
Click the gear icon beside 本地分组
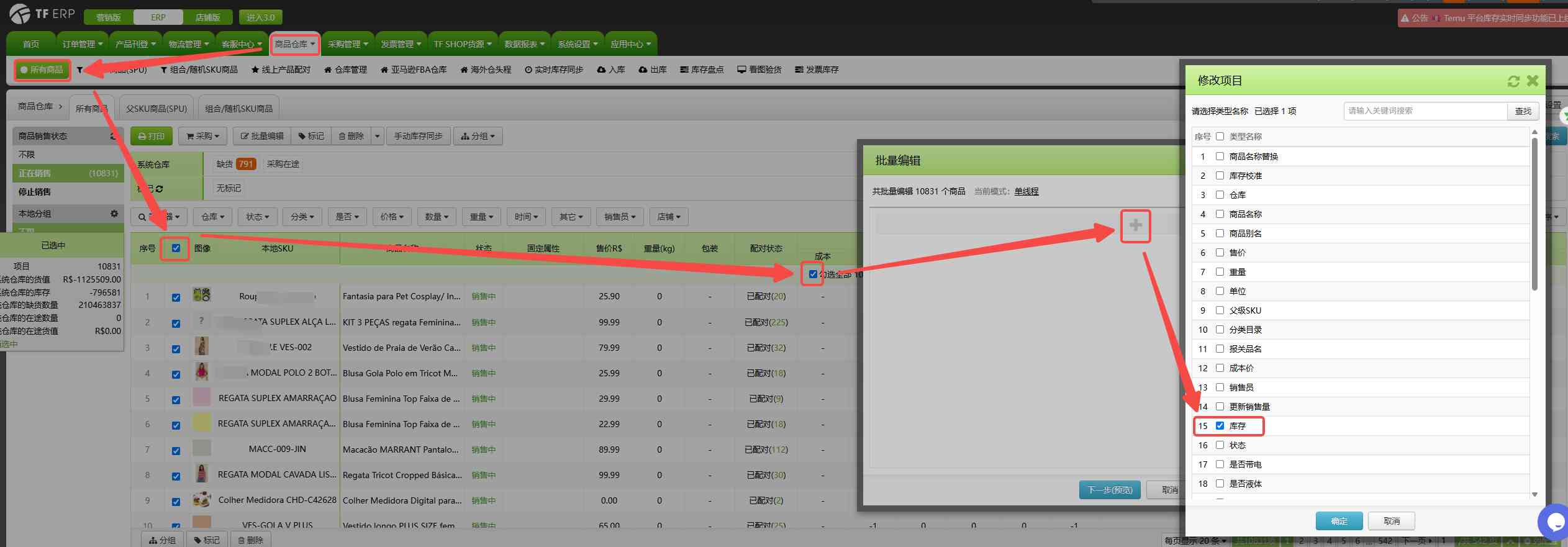114,213
